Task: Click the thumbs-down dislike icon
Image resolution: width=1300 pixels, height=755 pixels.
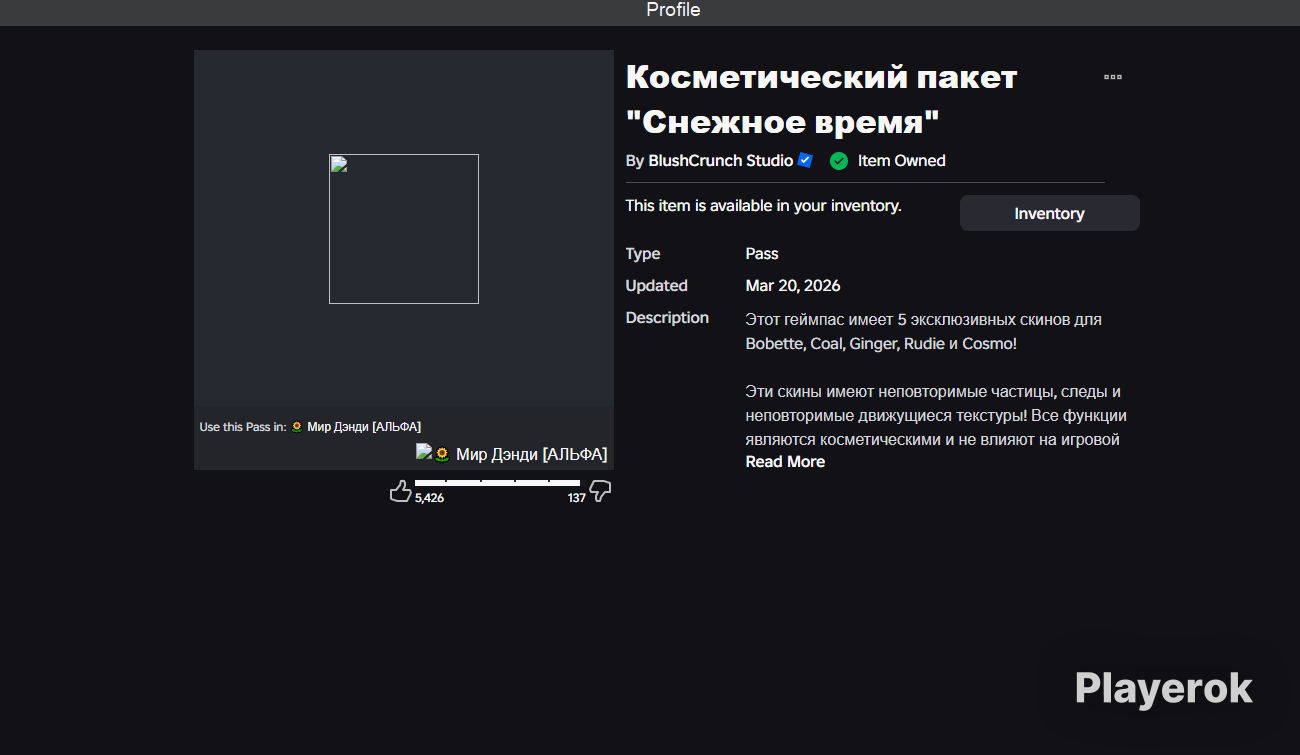Action: click(x=600, y=491)
